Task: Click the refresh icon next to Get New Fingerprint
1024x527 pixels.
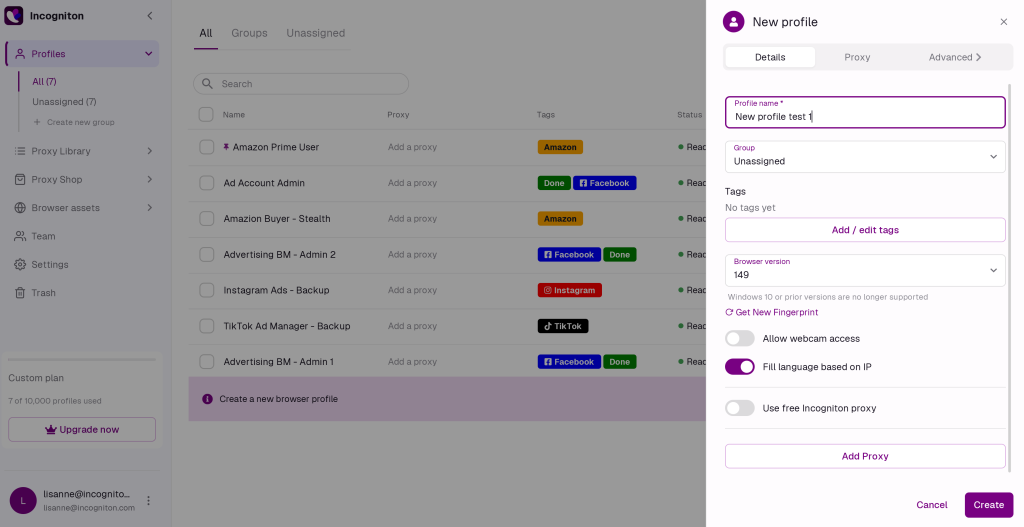Action: pos(729,313)
